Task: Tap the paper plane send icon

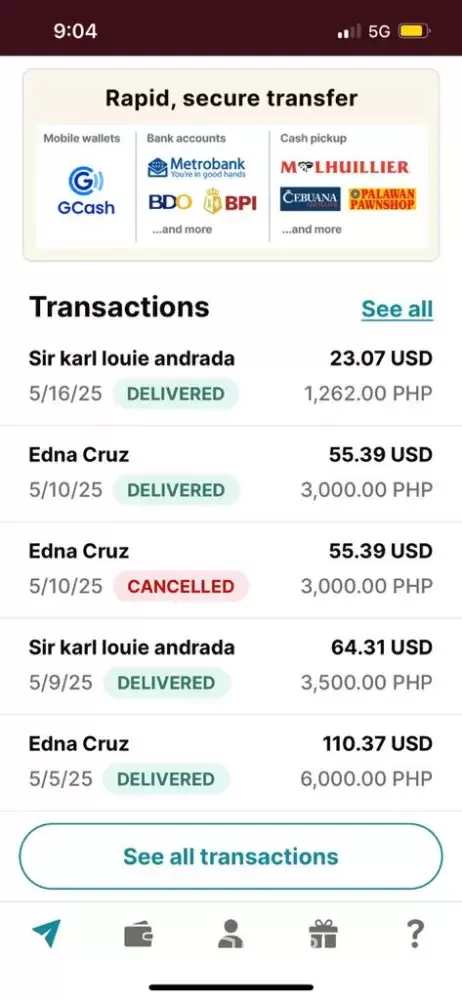Action: coord(47,934)
